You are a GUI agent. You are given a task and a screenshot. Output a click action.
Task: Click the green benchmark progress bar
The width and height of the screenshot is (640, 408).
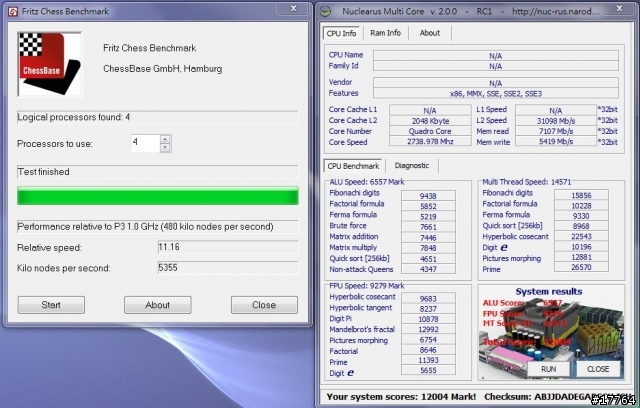[158, 196]
